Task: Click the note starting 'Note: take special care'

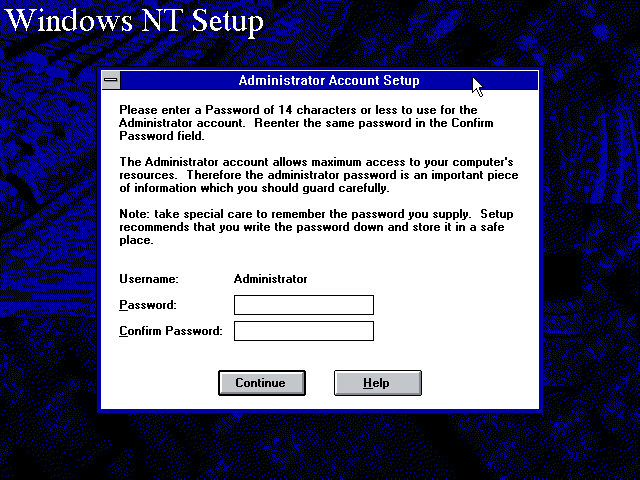Action: coord(316,227)
